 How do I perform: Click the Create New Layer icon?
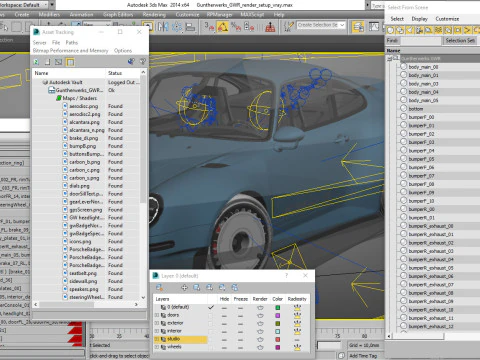click(159, 287)
